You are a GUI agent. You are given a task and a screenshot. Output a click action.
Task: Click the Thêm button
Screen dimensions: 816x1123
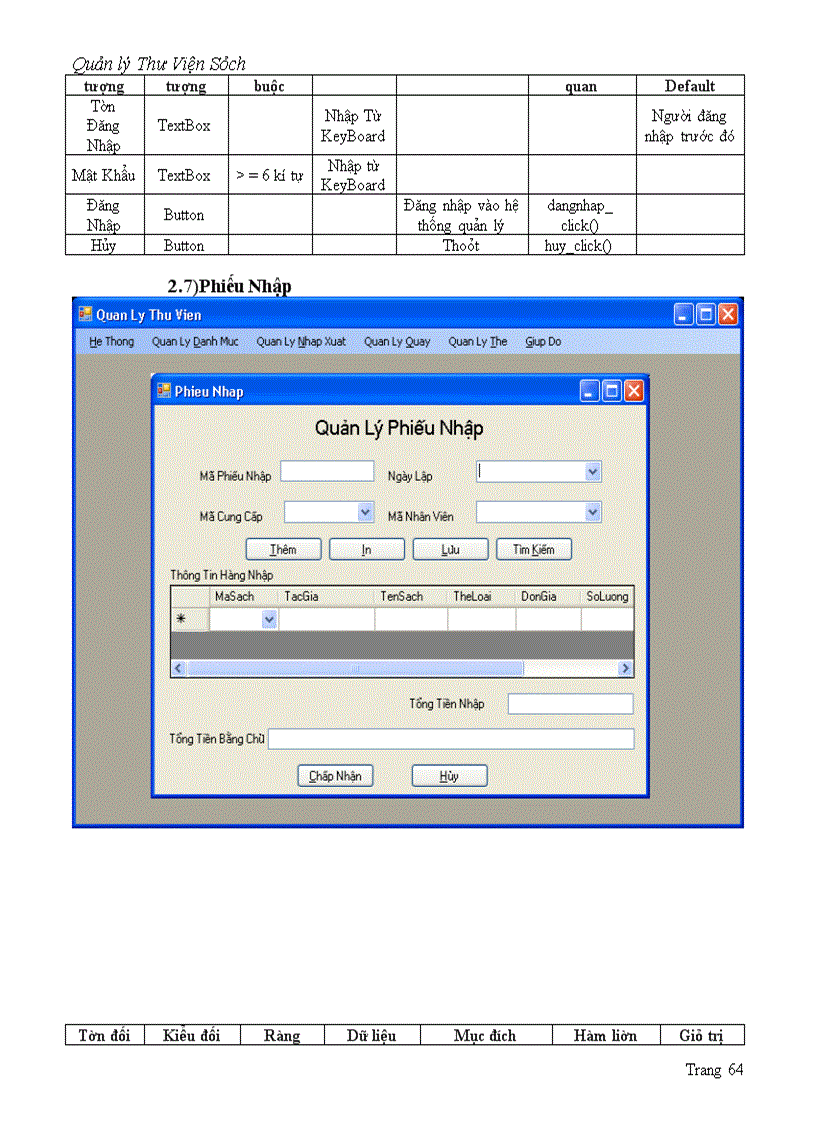(283, 549)
